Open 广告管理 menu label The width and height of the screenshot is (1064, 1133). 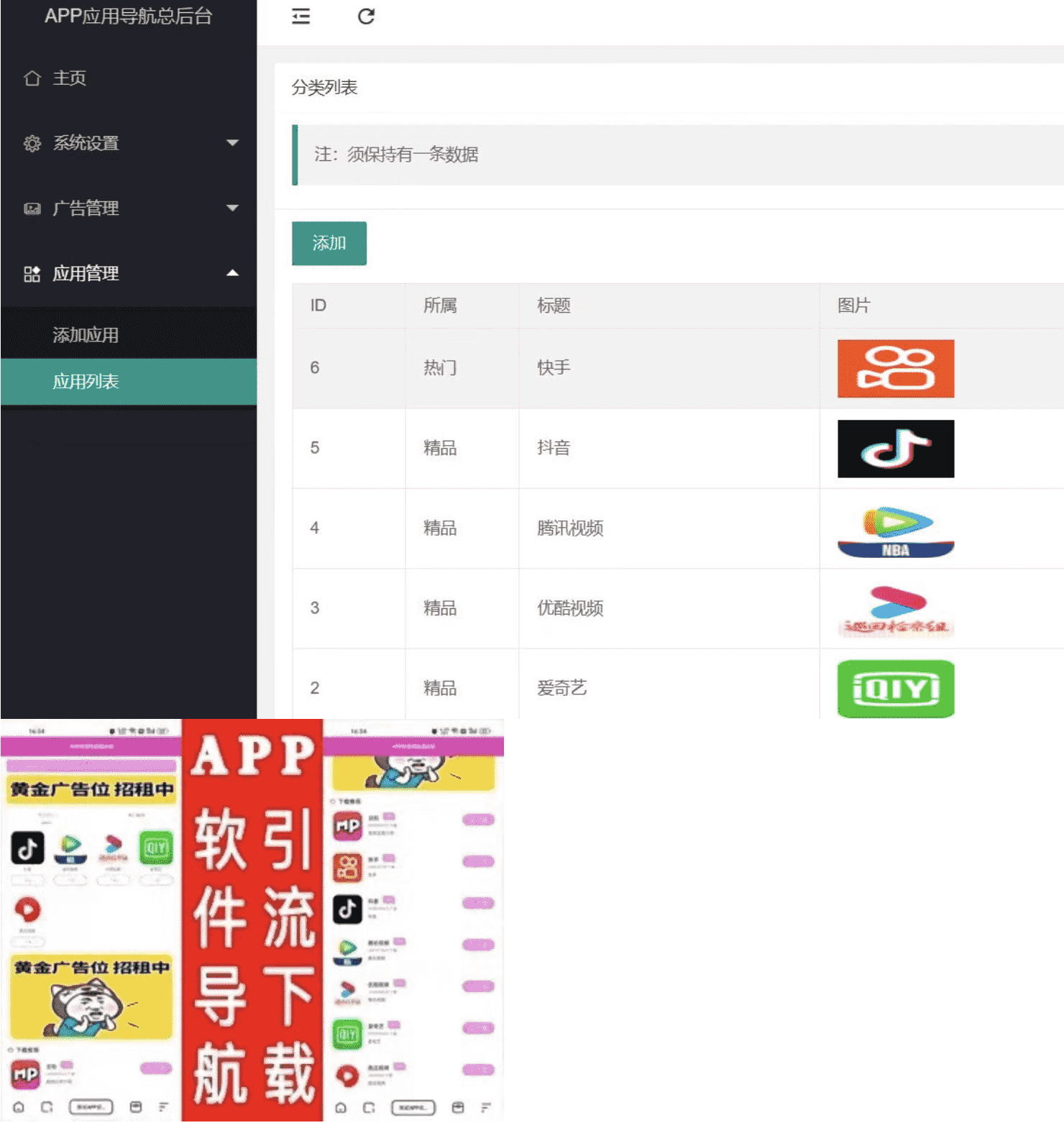click(x=86, y=208)
